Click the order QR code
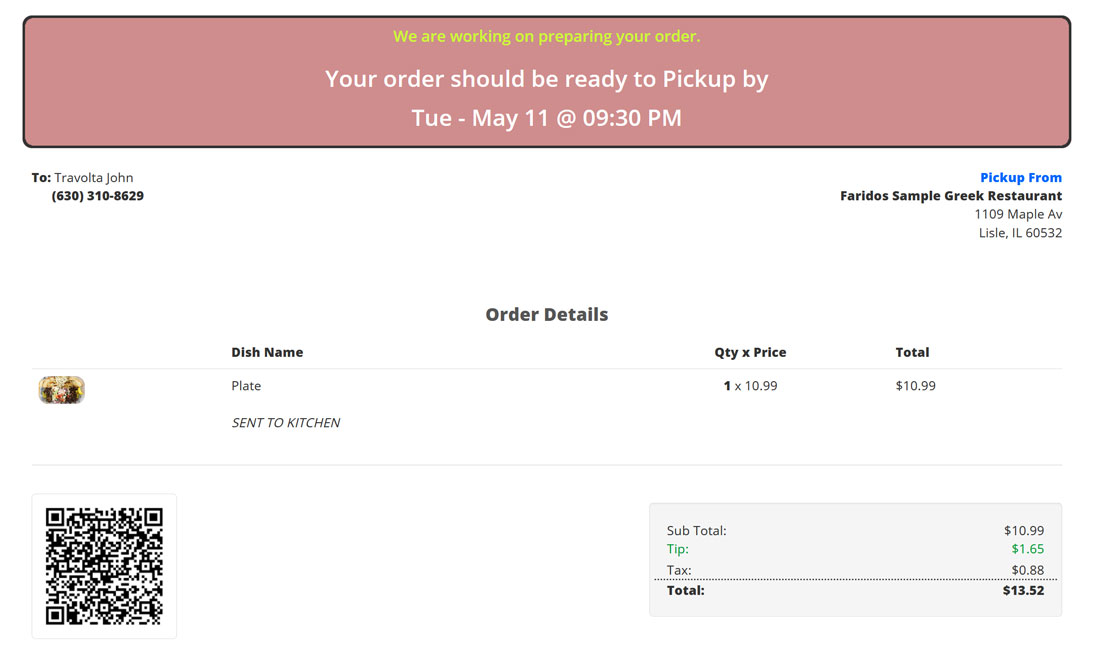The width and height of the screenshot is (1100, 659). [105, 566]
